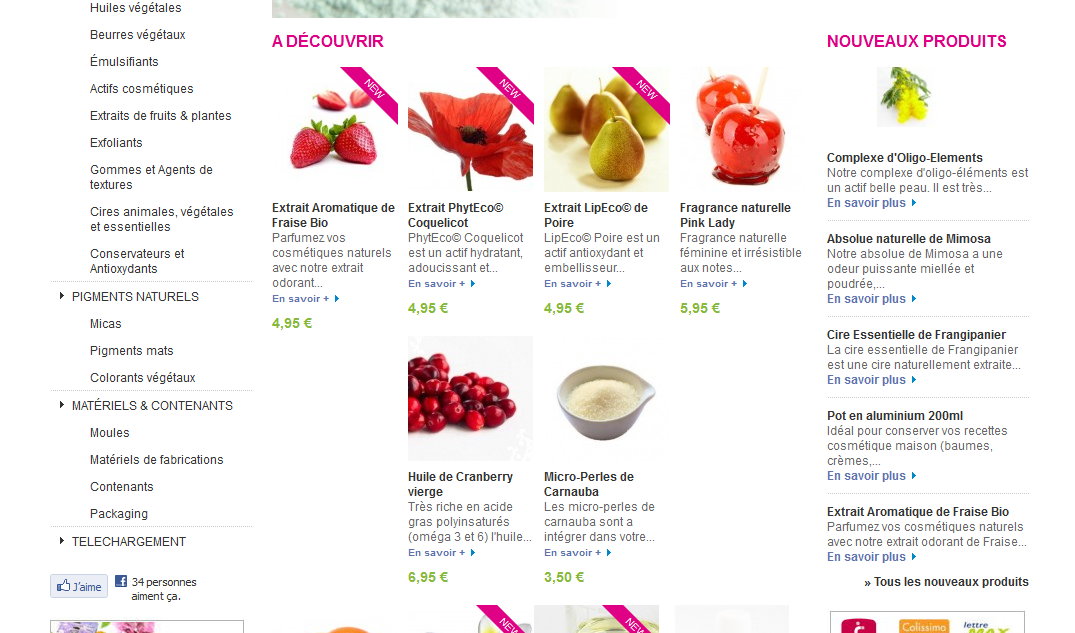Image resolution: width=1075 pixels, height=633 pixels.
Task: Click 'Tous les nouveaux produits' link
Action: (946, 582)
